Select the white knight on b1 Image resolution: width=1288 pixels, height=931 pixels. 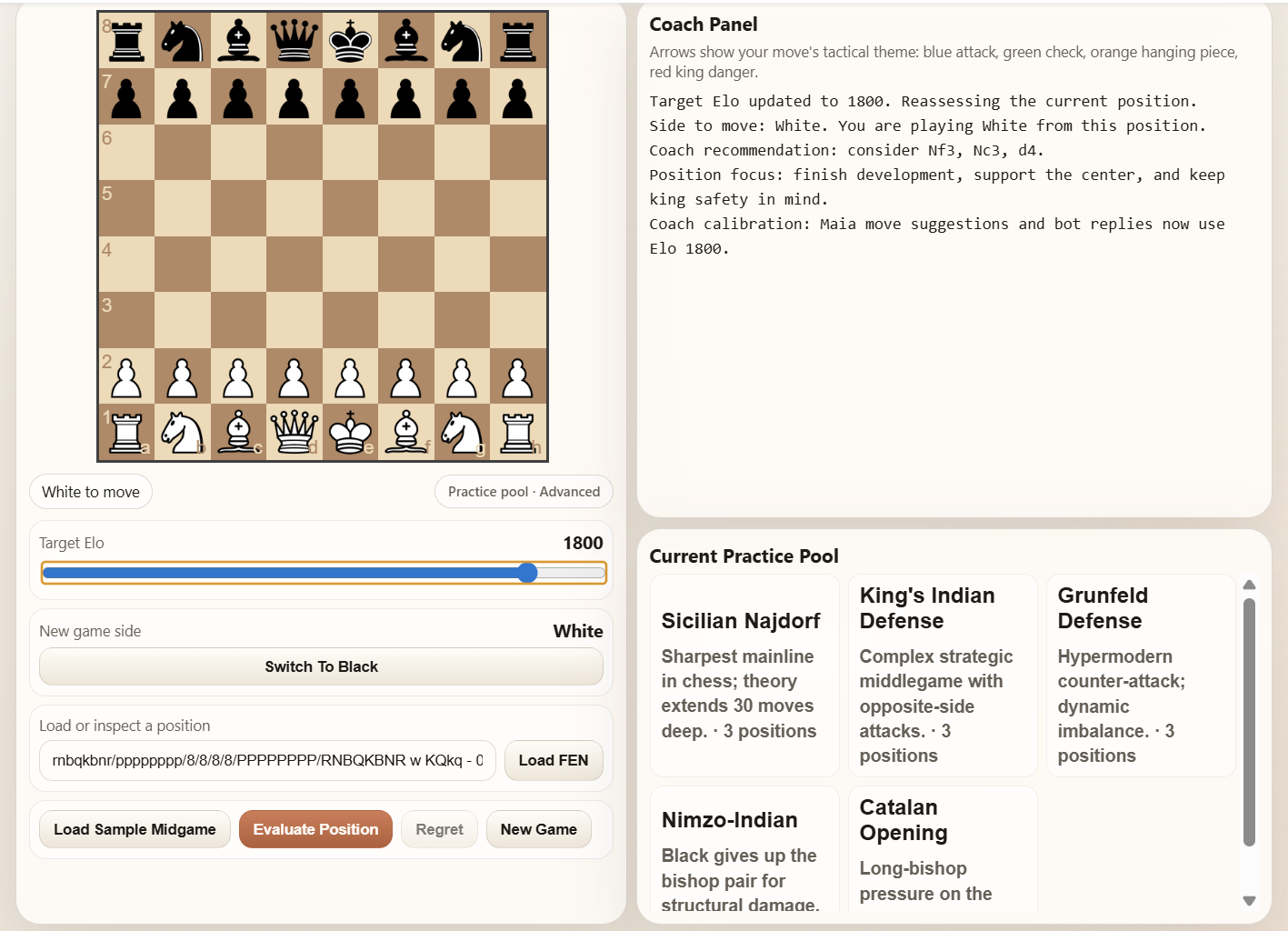point(183,432)
